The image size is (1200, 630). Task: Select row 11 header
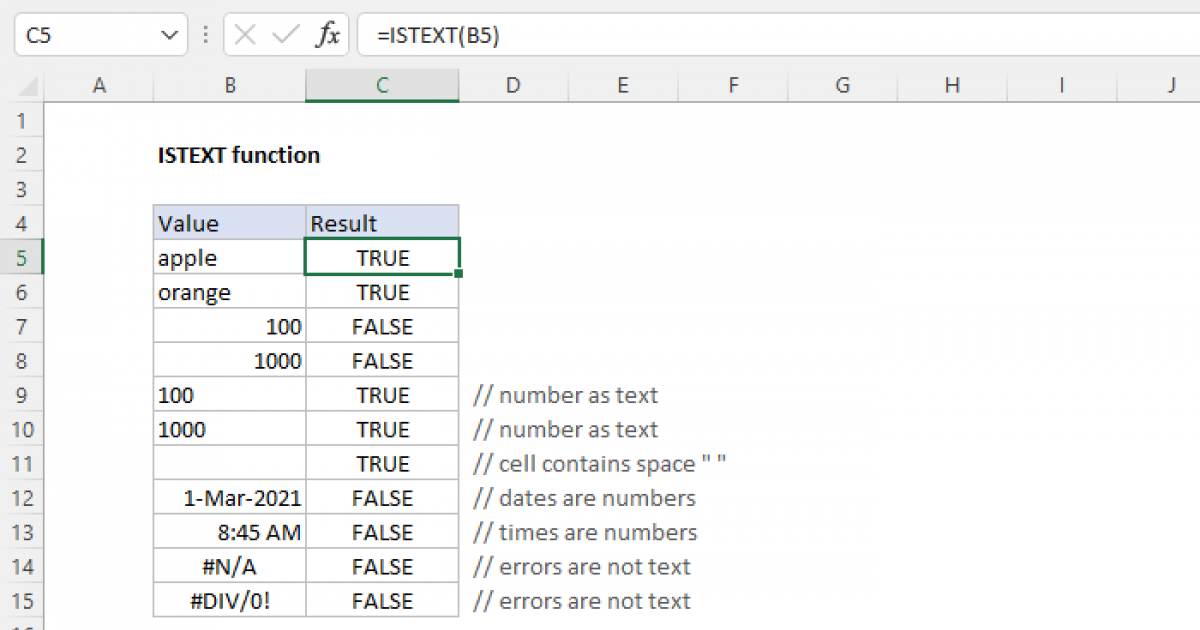[x=23, y=464]
